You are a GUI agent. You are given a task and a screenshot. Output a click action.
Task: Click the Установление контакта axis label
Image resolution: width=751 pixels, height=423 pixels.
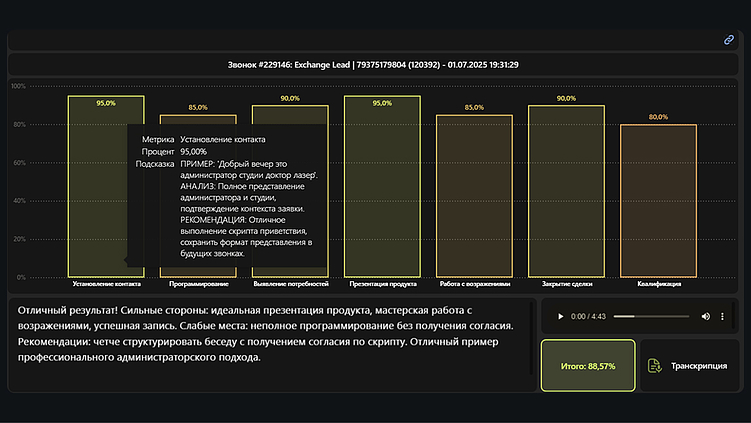(x=106, y=284)
